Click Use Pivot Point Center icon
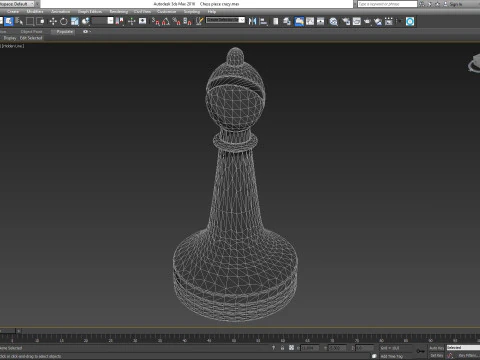This screenshot has width=480, height=360. click(120, 21)
